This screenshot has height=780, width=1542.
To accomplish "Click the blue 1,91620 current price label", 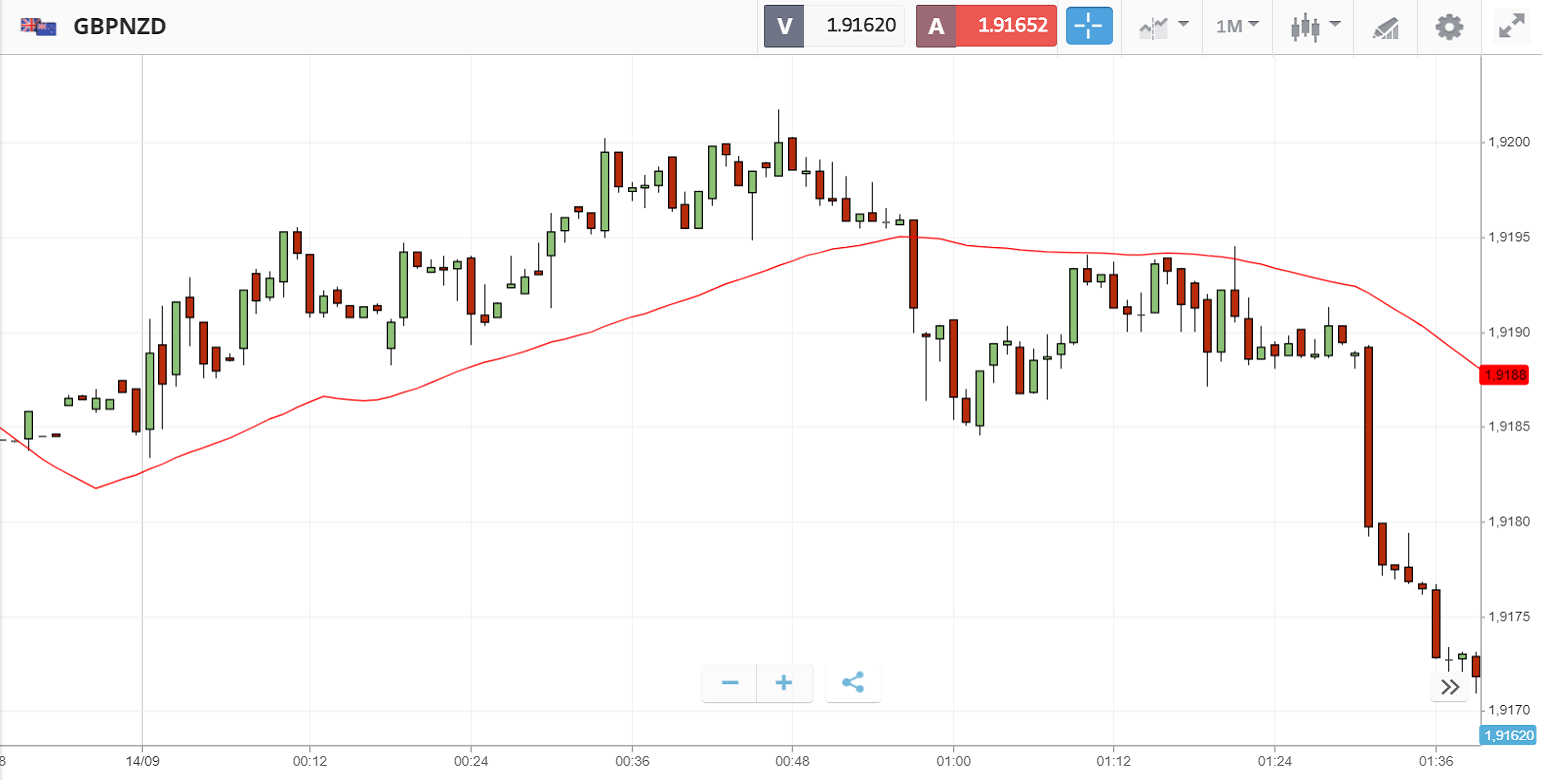I will 1506,735.
